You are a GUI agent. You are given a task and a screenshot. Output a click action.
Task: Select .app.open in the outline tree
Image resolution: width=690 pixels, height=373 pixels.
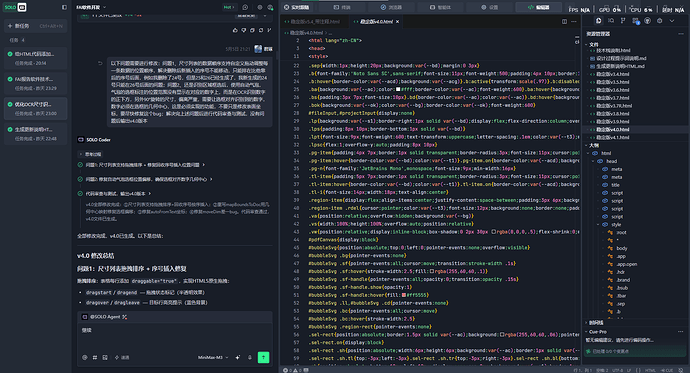pos(627,264)
